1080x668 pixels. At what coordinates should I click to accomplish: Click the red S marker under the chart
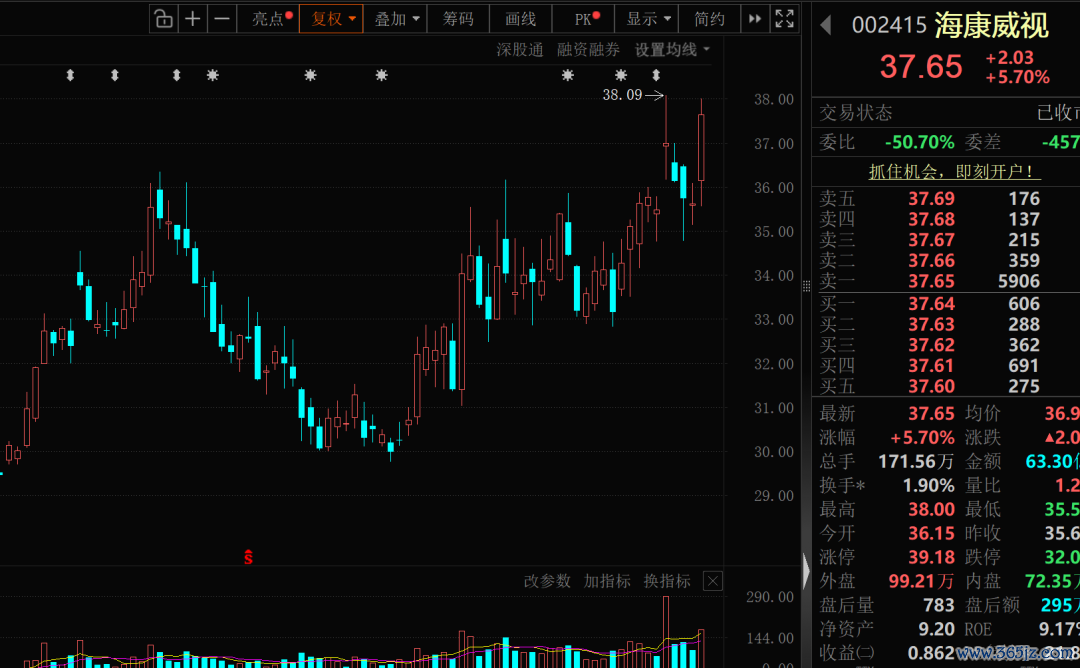pos(249,557)
